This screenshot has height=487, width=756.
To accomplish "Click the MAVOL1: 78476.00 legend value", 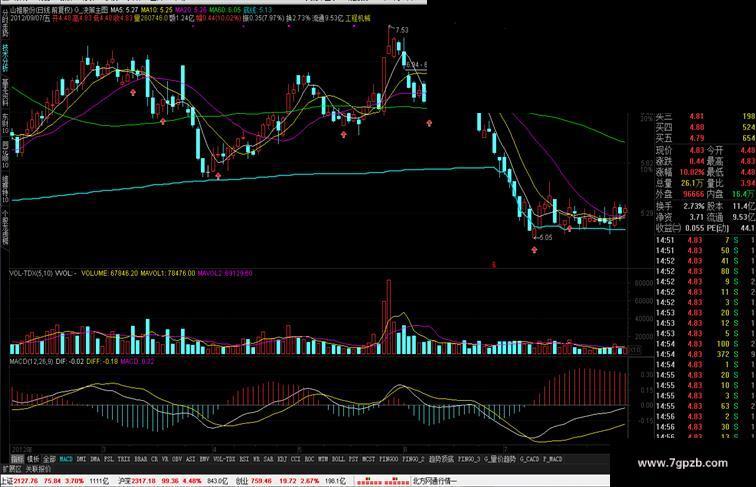I will tap(168, 273).
